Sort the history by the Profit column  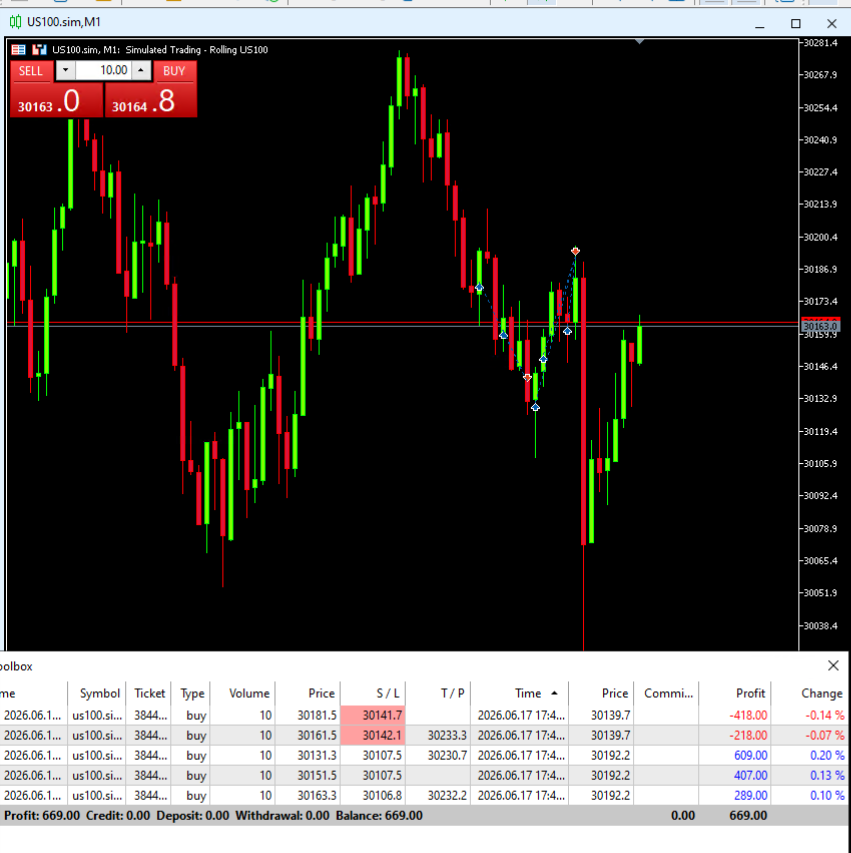tap(735, 693)
